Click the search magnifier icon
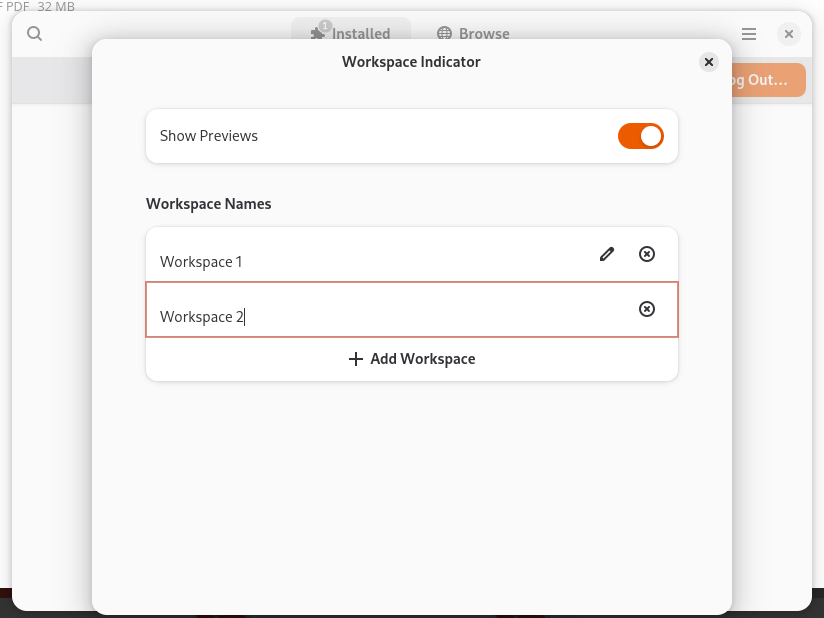Screen dimensions: 824x618 click(34, 34)
